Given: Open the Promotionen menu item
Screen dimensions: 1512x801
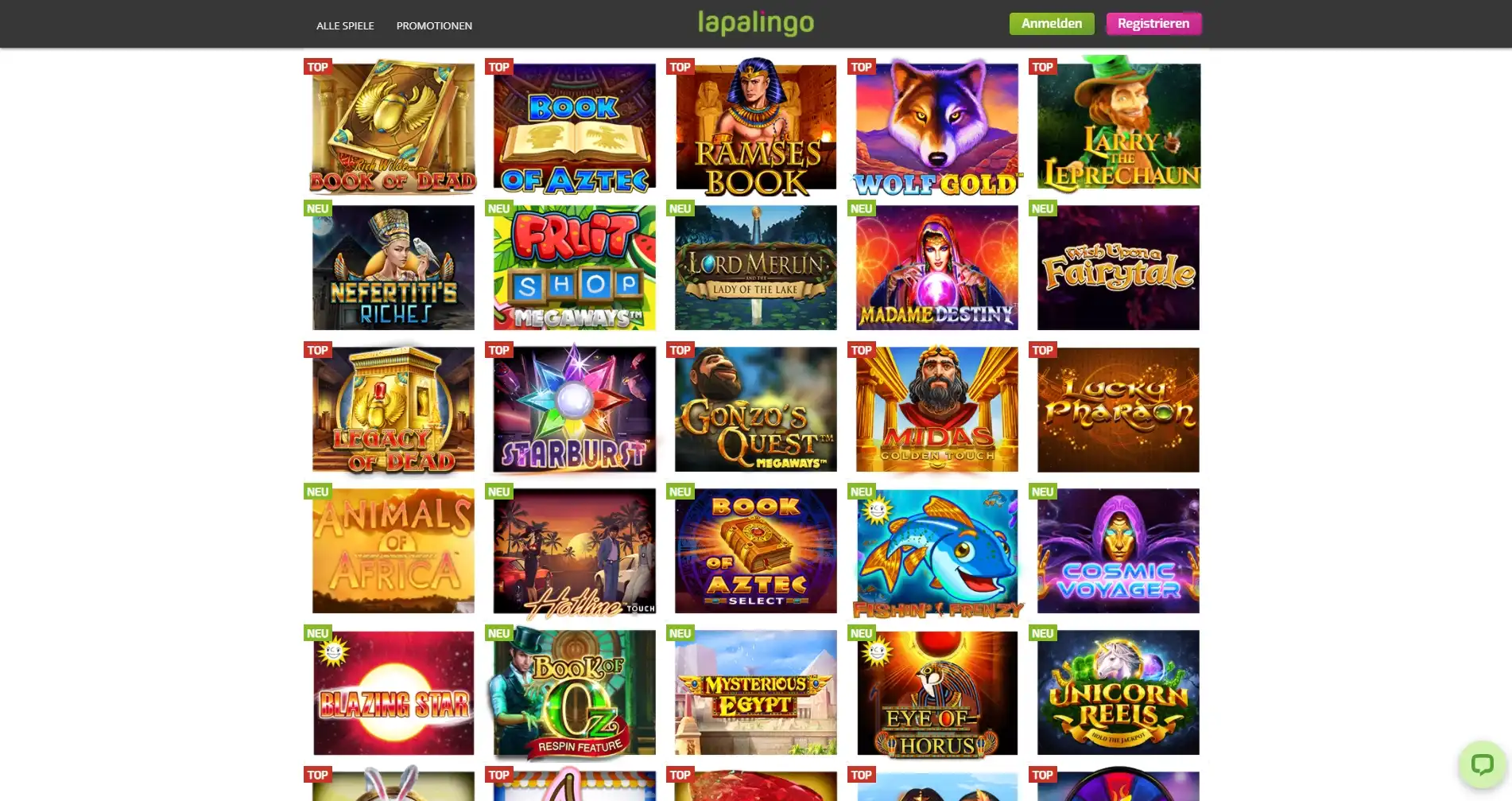Looking at the screenshot, I should coord(434,25).
